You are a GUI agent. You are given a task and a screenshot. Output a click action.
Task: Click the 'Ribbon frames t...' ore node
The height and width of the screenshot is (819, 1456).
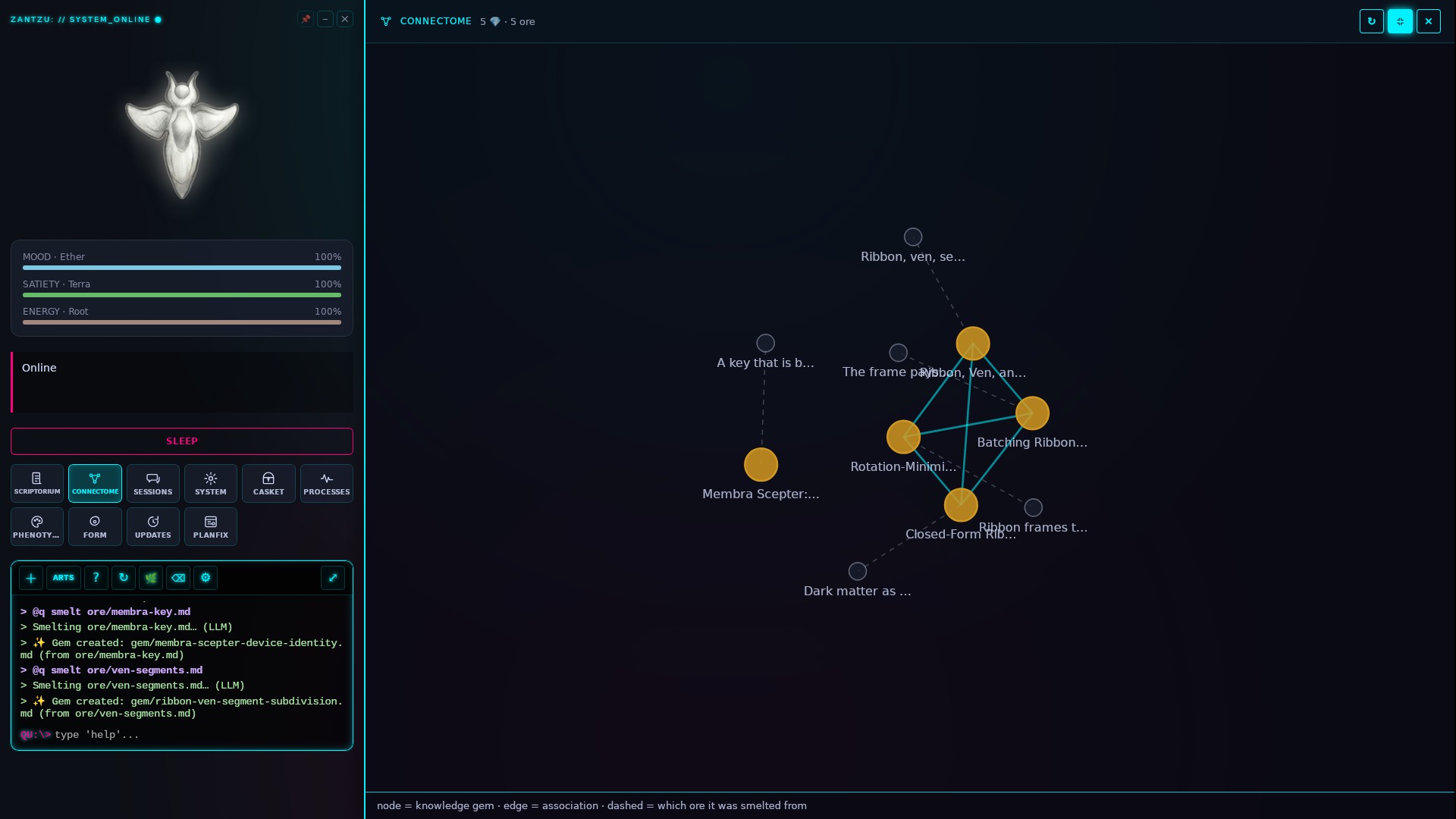click(1034, 507)
